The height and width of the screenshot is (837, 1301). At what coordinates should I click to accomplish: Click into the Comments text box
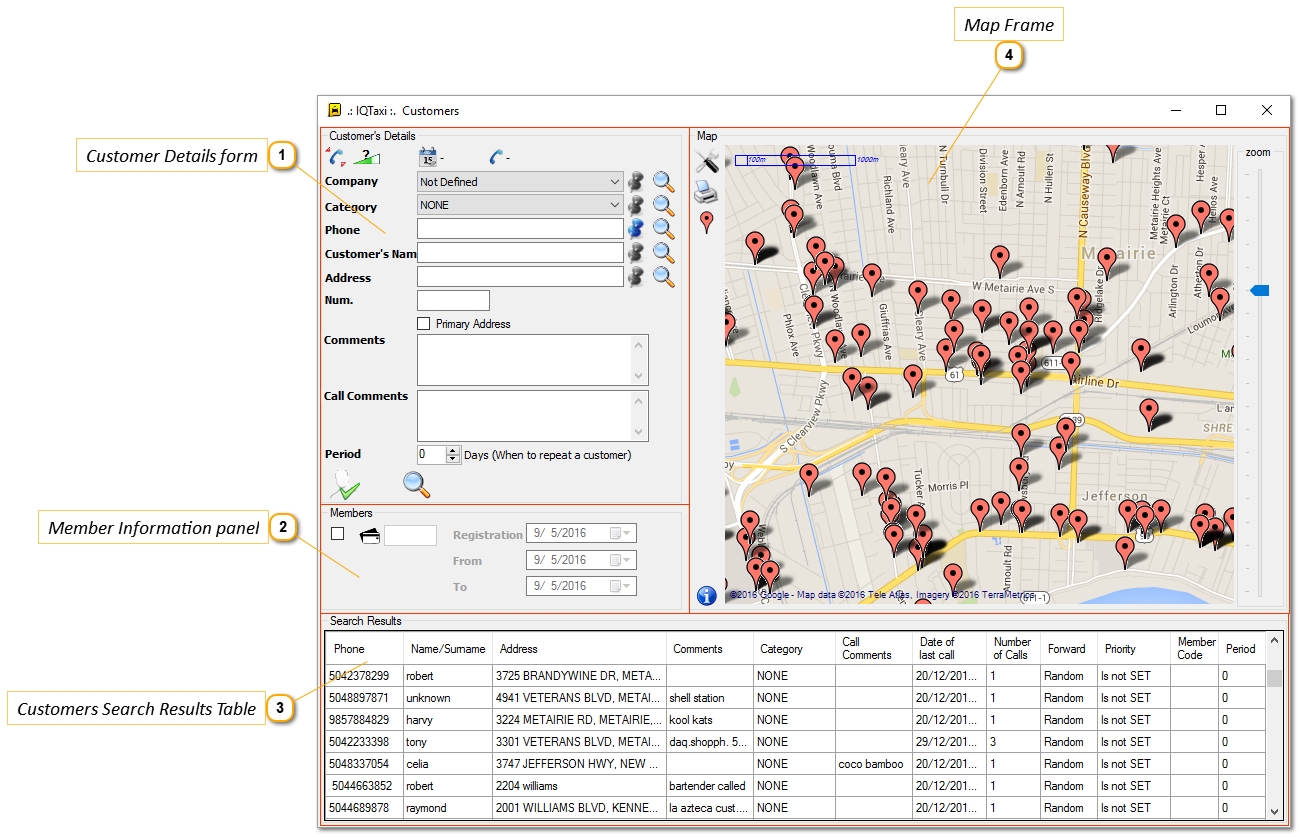[533, 360]
